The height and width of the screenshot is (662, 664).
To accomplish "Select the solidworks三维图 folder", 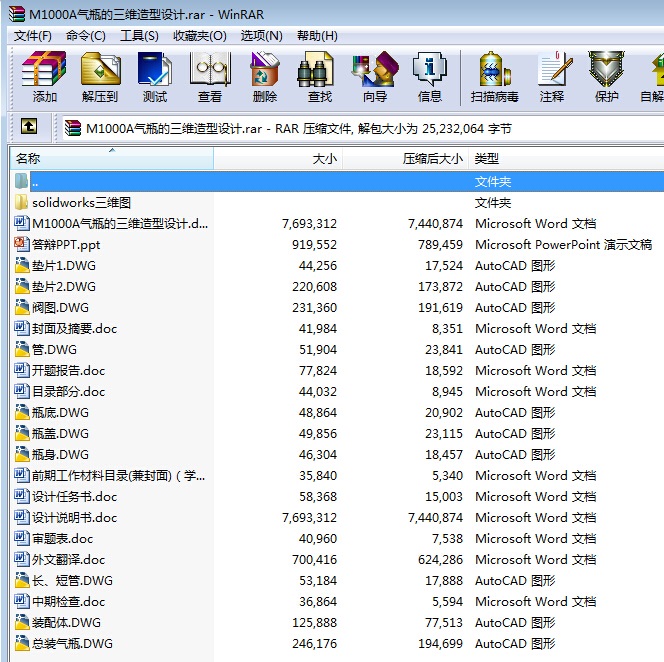I will 81,203.
